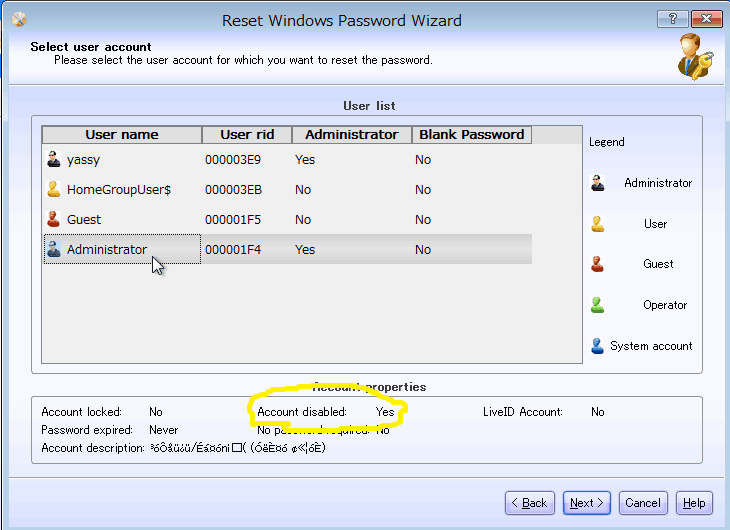Click the HomeGroupUser$ yellow user icon

click(x=54, y=189)
